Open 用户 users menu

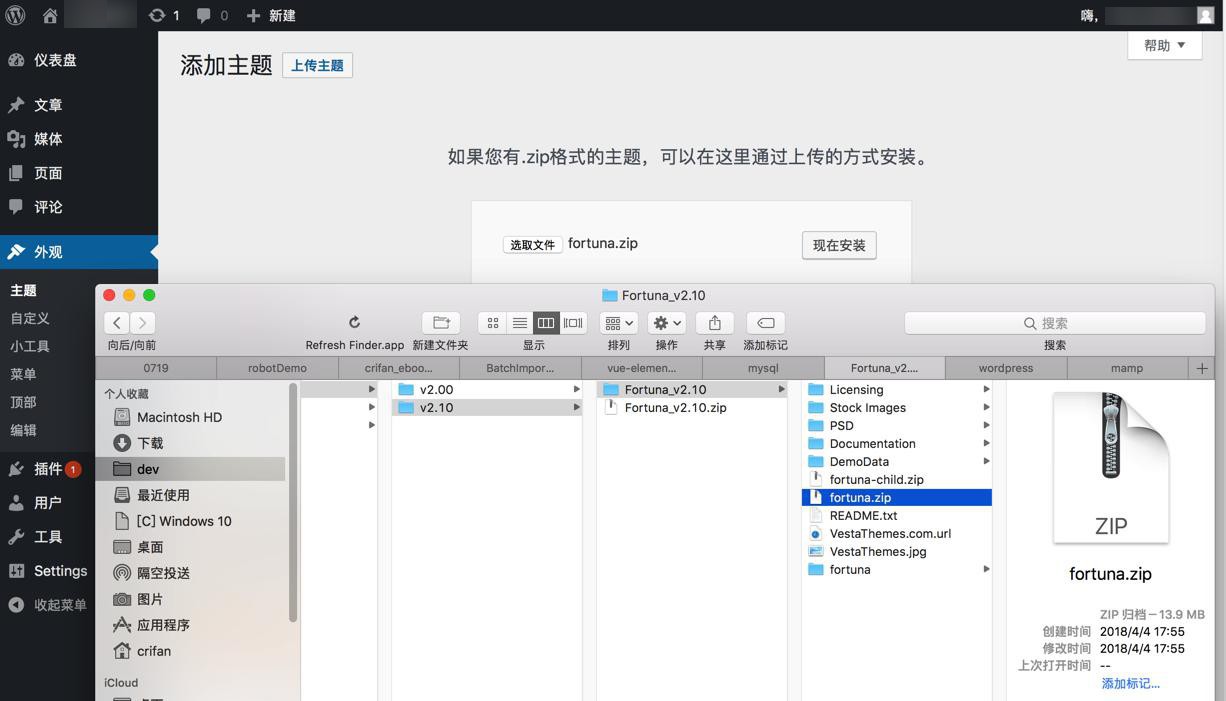click(47, 503)
